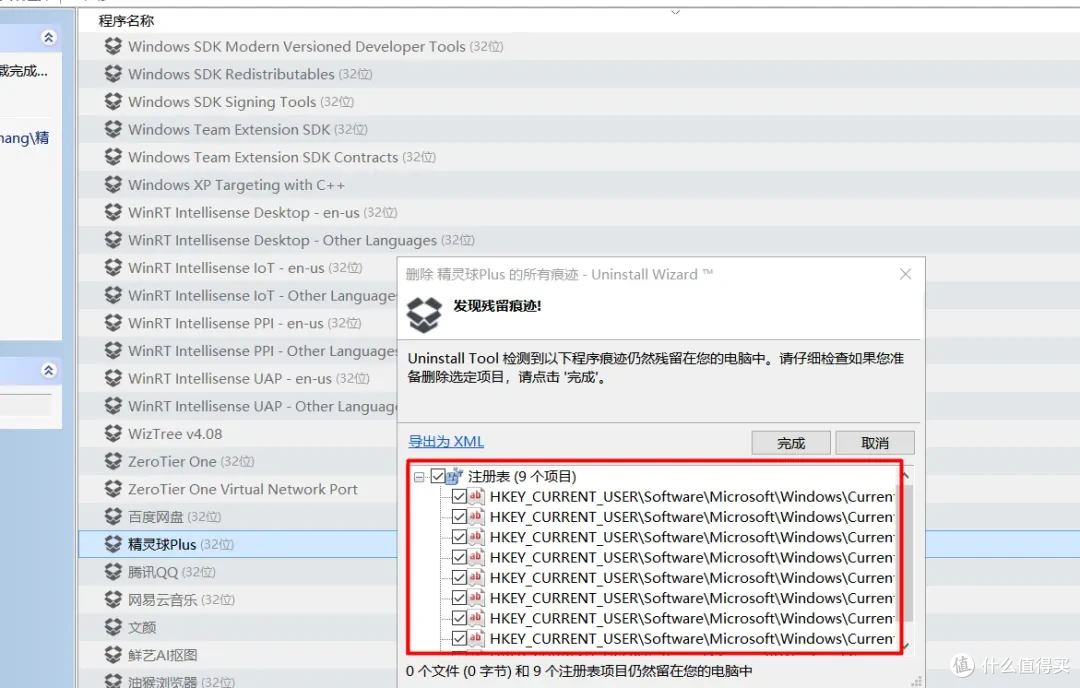Click the WinRT Intellisense UAP Other Languages icon
Image resolution: width=1080 pixels, height=688 pixels.
(x=114, y=406)
